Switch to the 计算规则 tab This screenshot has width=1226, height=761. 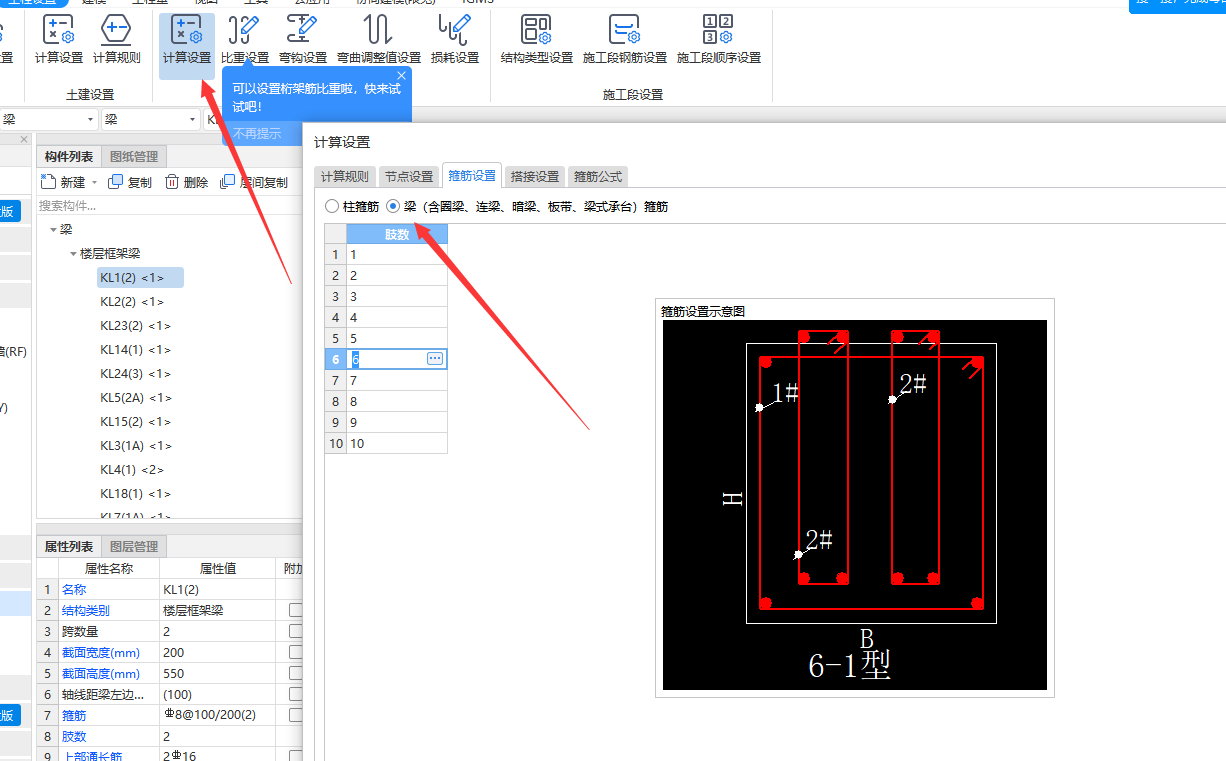[x=345, y=176]
